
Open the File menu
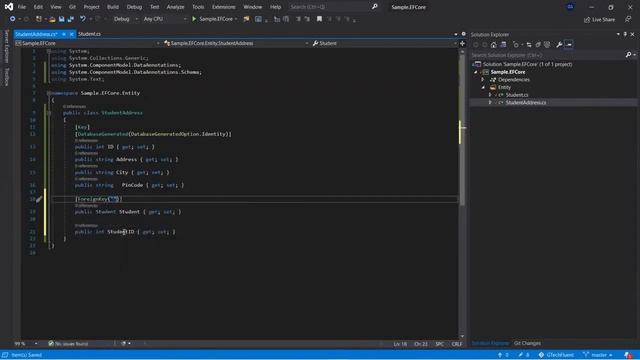22,7
